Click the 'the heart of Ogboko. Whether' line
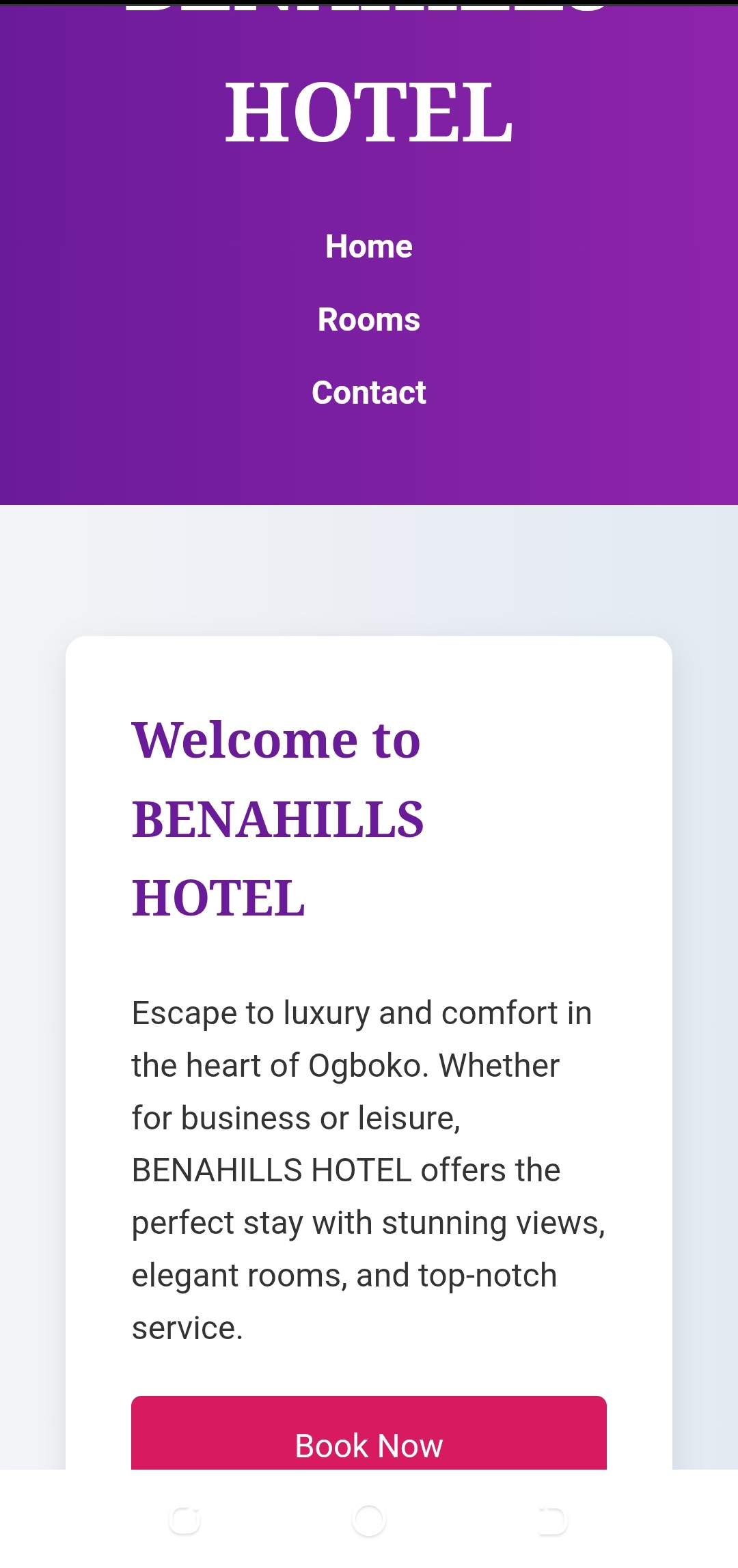 [346, 1066]
